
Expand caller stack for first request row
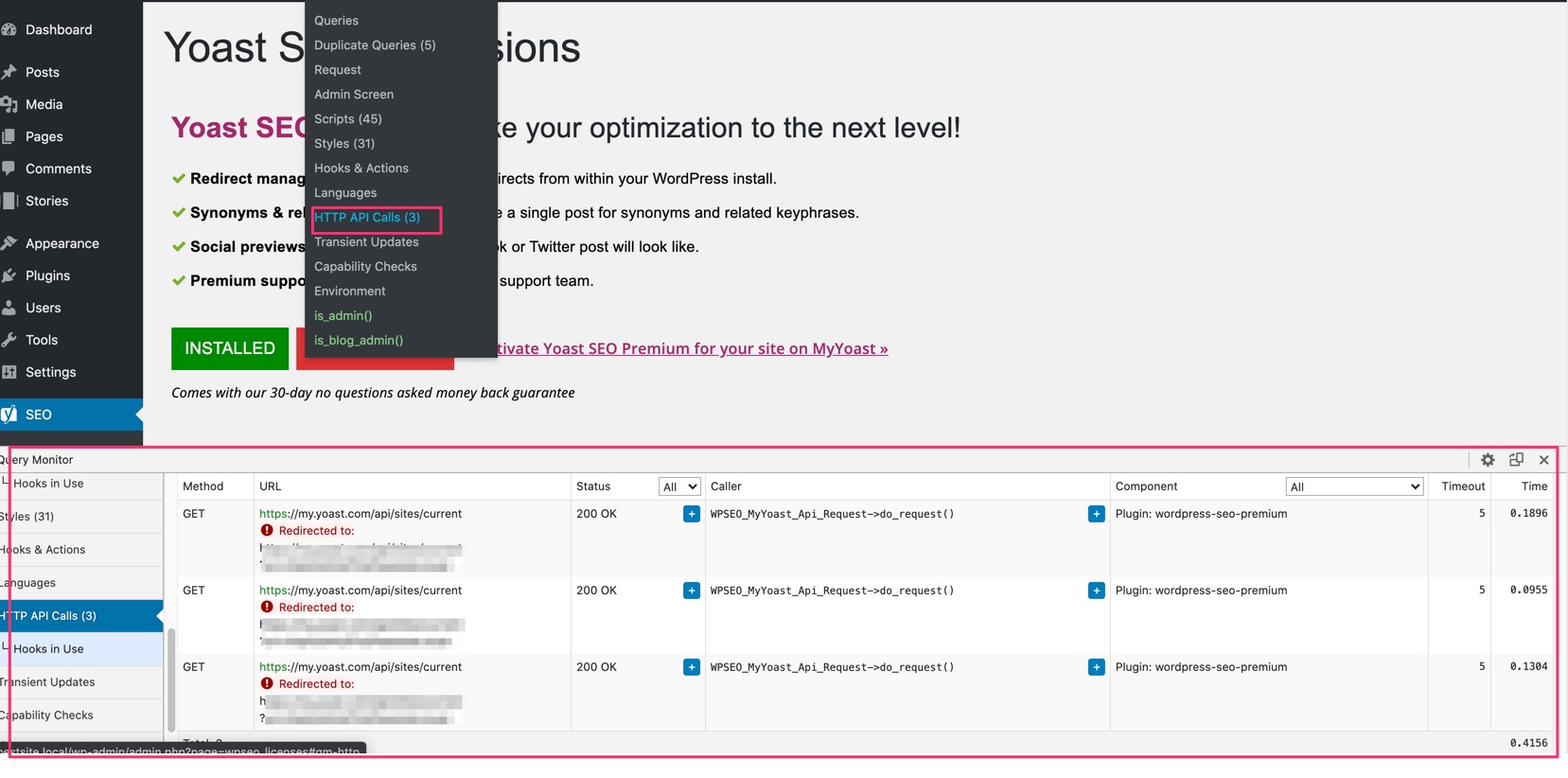[x=1096, y=514]
